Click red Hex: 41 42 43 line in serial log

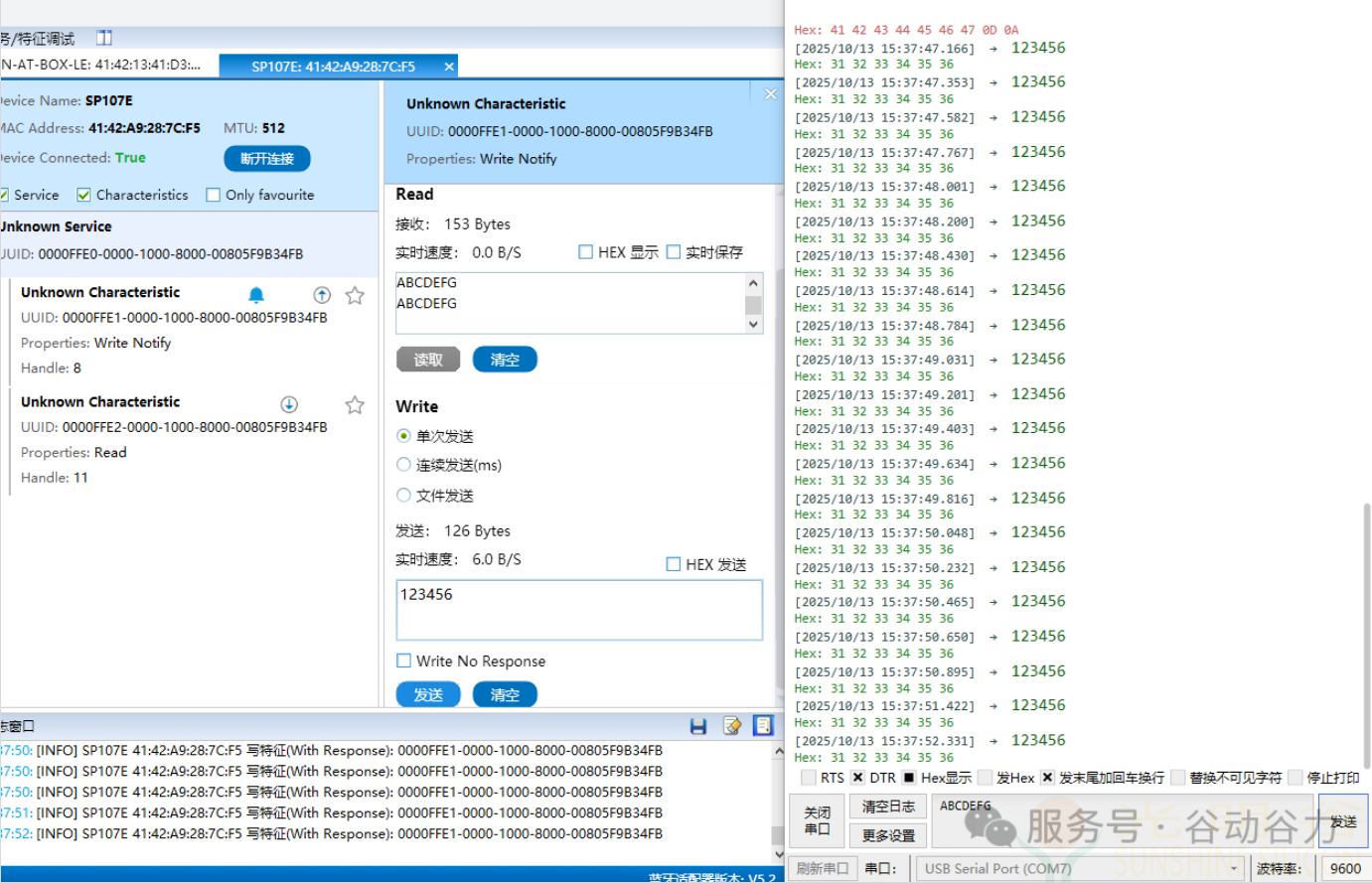tap(906, 30)
